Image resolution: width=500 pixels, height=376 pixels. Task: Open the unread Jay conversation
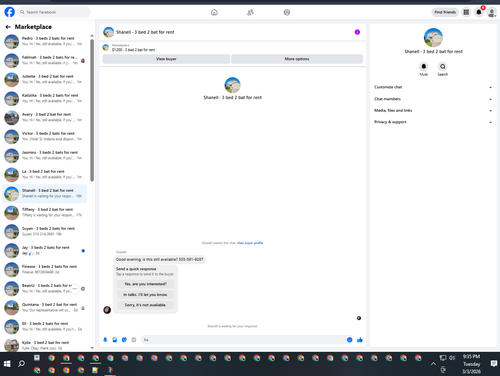click(45, 250)
